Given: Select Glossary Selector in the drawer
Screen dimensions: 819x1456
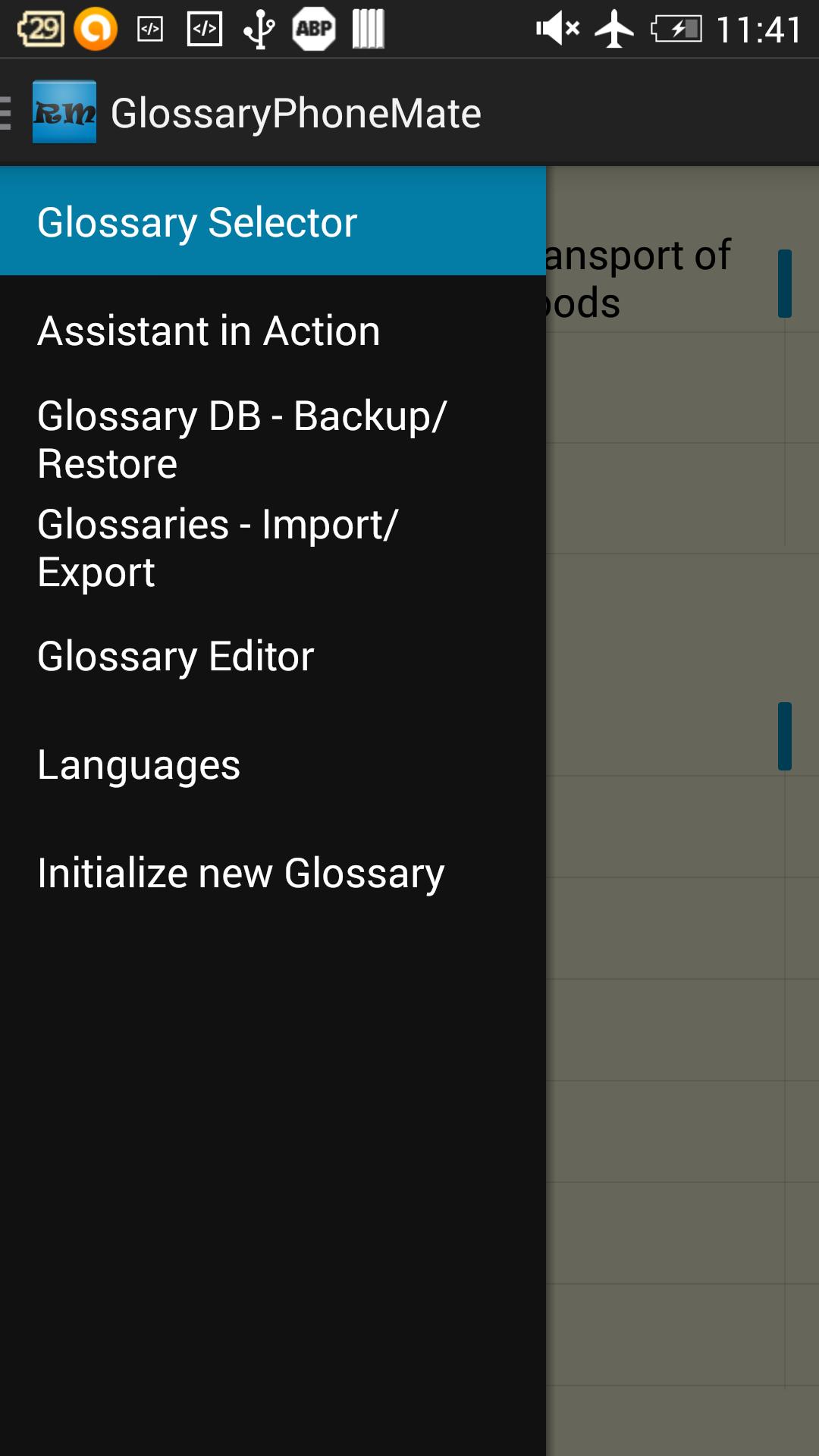Looking at the screenshot, I should pos(197,223).
